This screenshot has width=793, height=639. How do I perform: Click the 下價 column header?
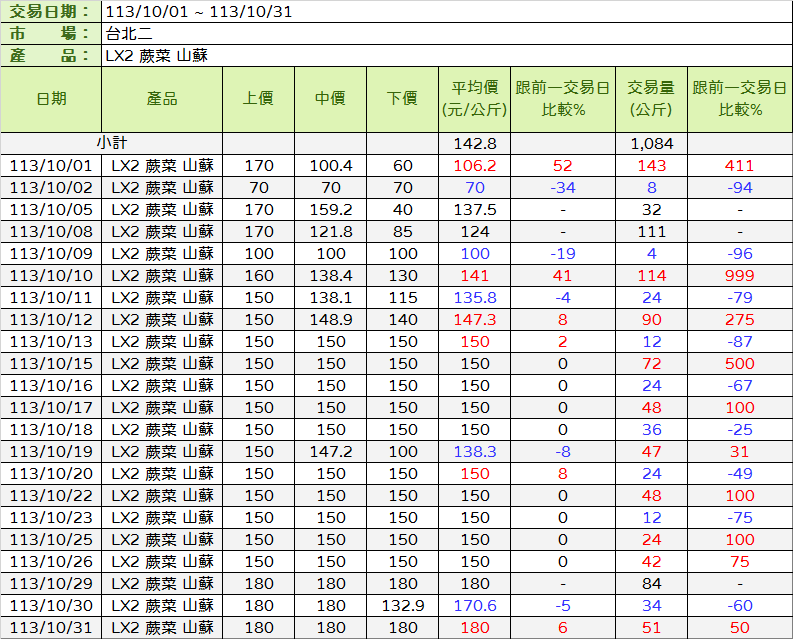[402, 98]
